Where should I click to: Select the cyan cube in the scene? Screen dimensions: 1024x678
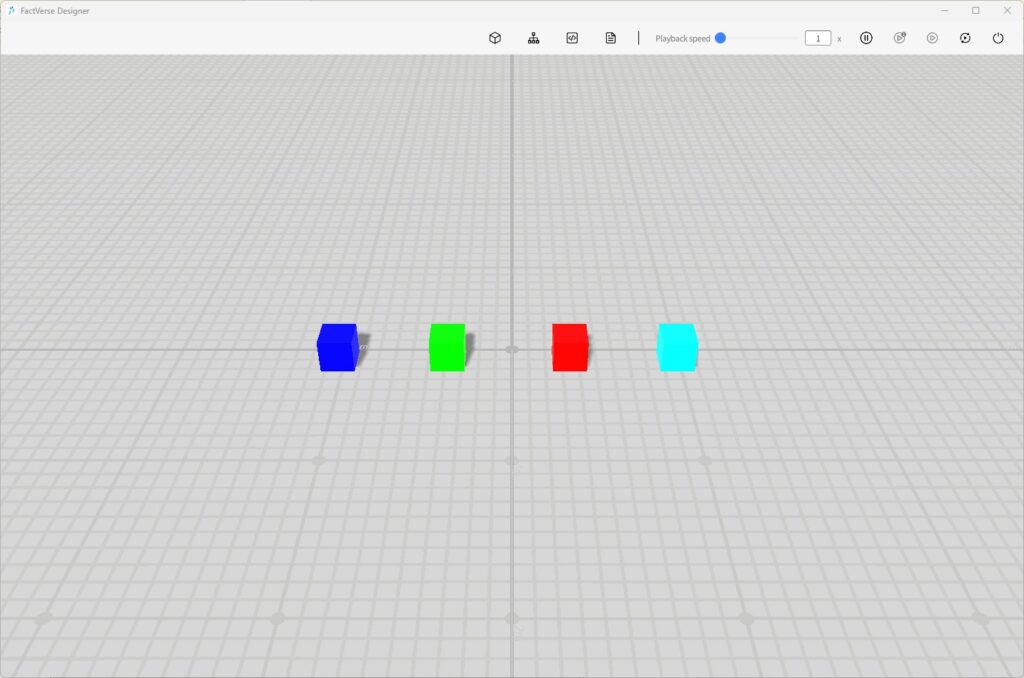click(x=678, y=348)
